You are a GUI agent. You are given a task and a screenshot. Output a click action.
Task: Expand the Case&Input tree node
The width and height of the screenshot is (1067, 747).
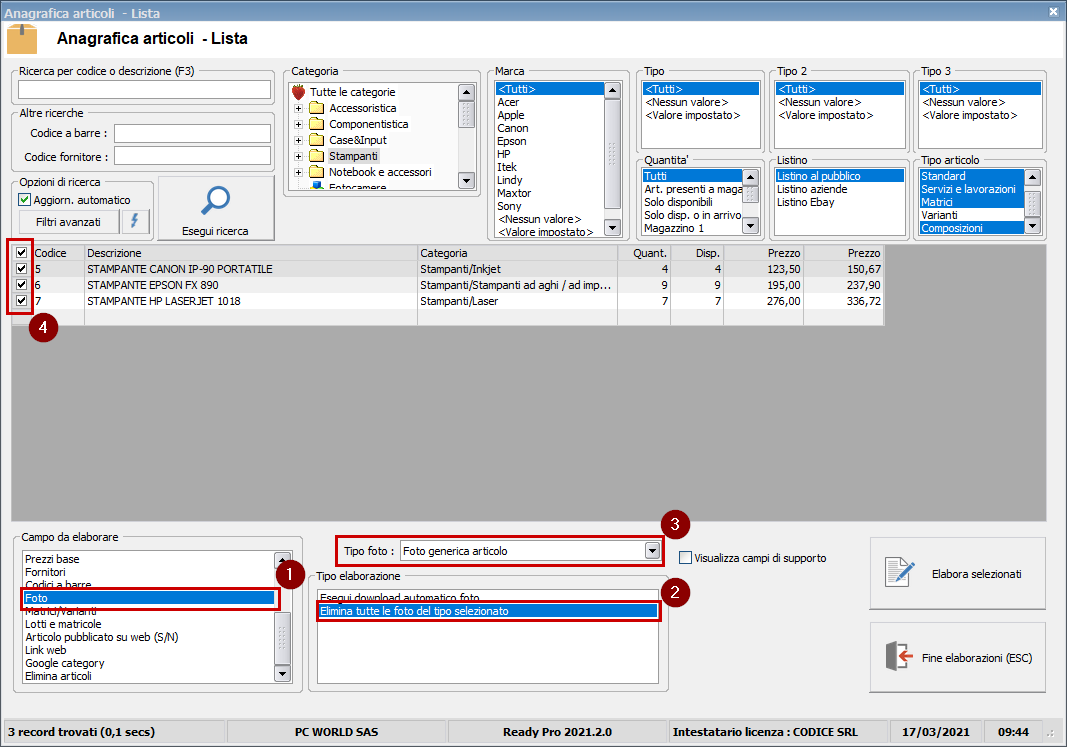click(298, 140)
